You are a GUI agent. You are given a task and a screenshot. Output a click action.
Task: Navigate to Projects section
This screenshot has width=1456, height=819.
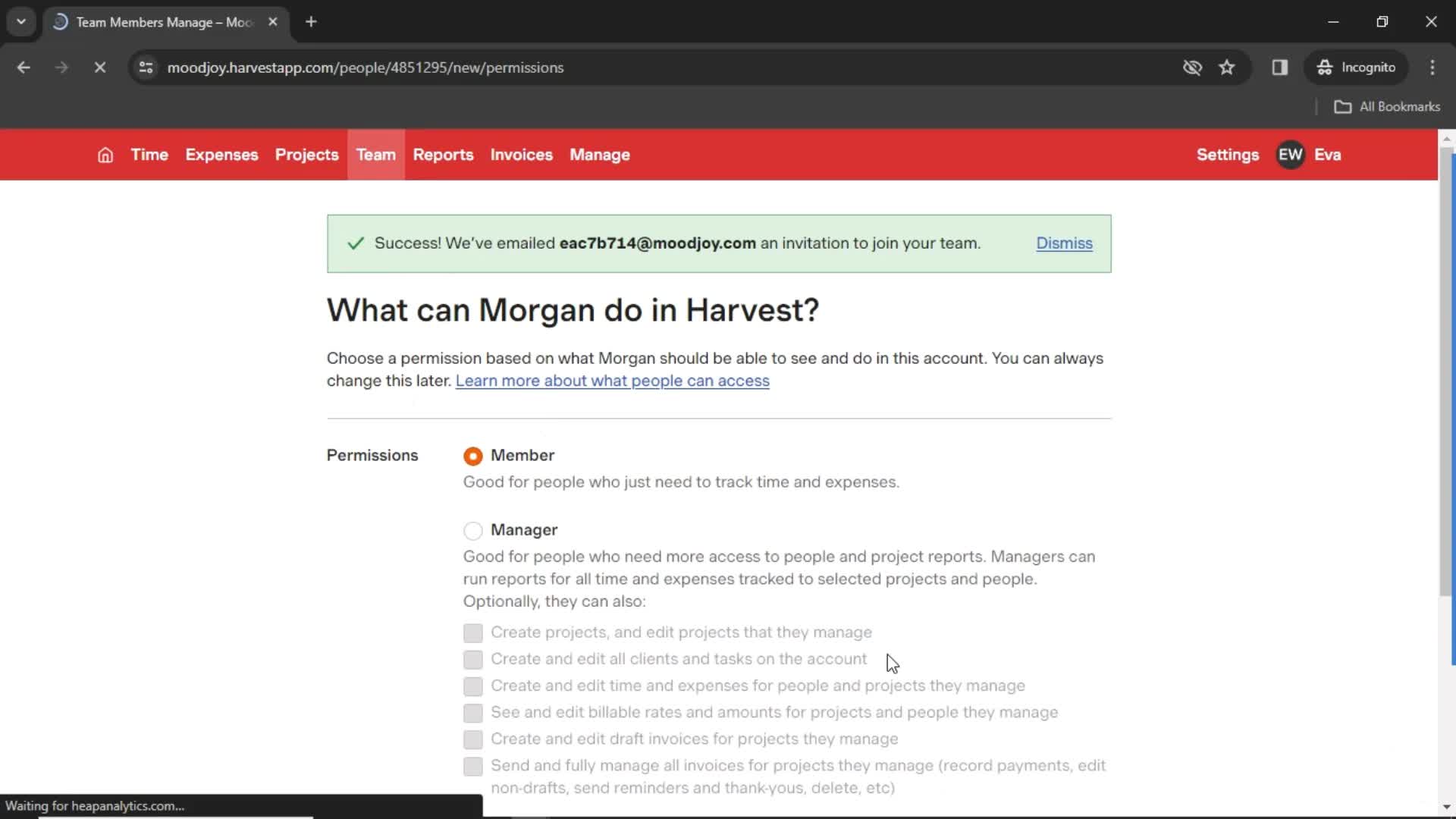point(307,154)
